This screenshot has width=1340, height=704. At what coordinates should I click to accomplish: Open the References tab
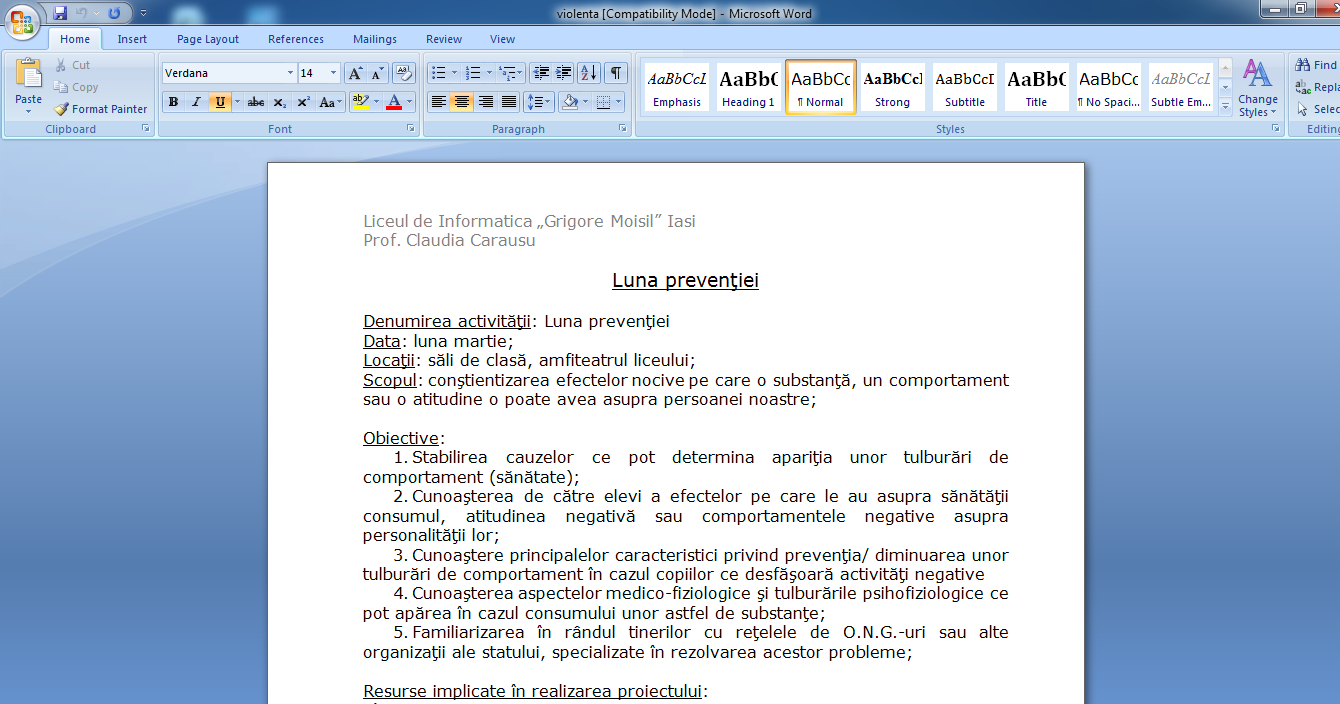[x=296, y=39]
